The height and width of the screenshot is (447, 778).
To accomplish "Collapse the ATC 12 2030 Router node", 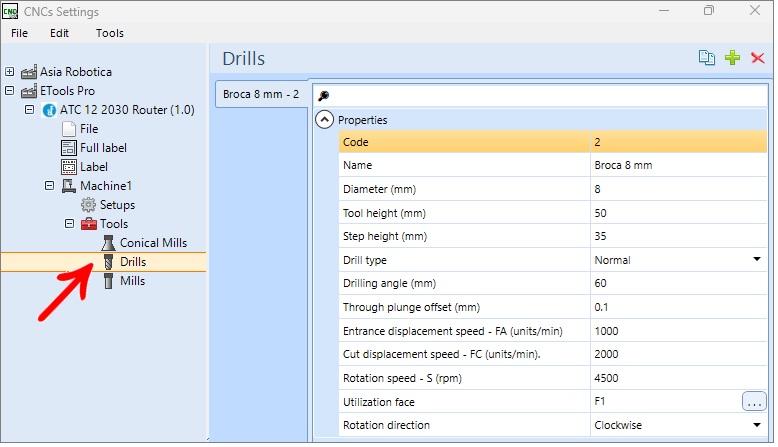I will [29, 109].
